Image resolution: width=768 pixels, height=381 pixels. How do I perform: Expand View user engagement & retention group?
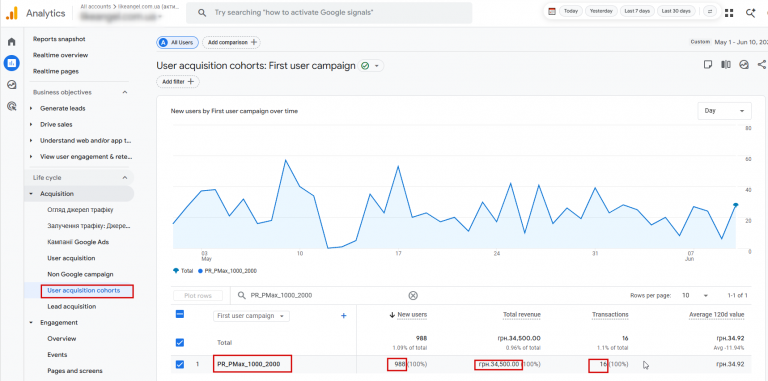click(31, 157)
